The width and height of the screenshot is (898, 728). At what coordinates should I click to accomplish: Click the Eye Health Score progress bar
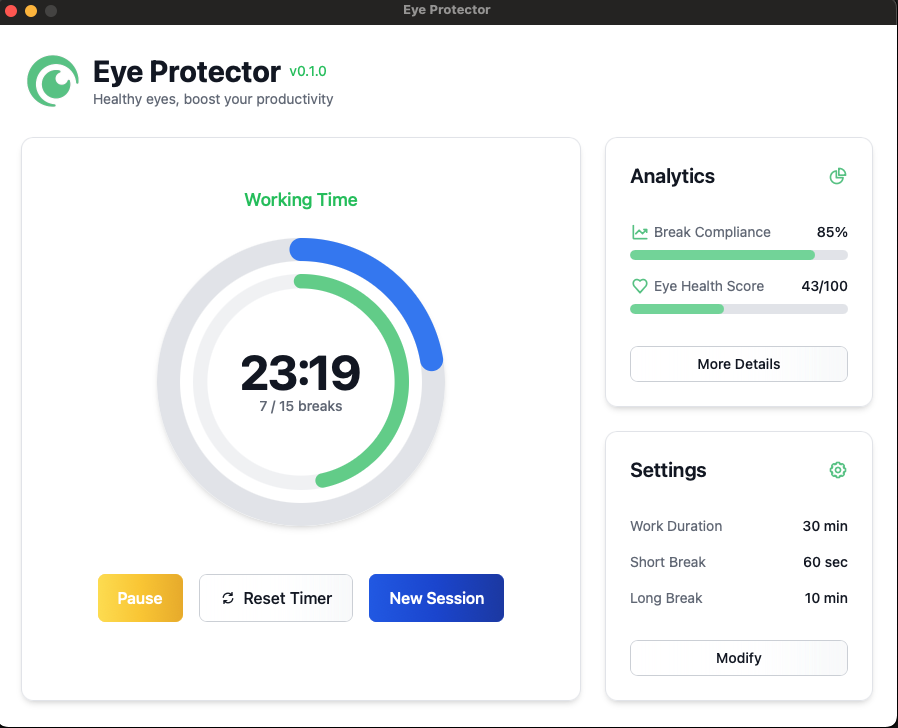(738, 309)
